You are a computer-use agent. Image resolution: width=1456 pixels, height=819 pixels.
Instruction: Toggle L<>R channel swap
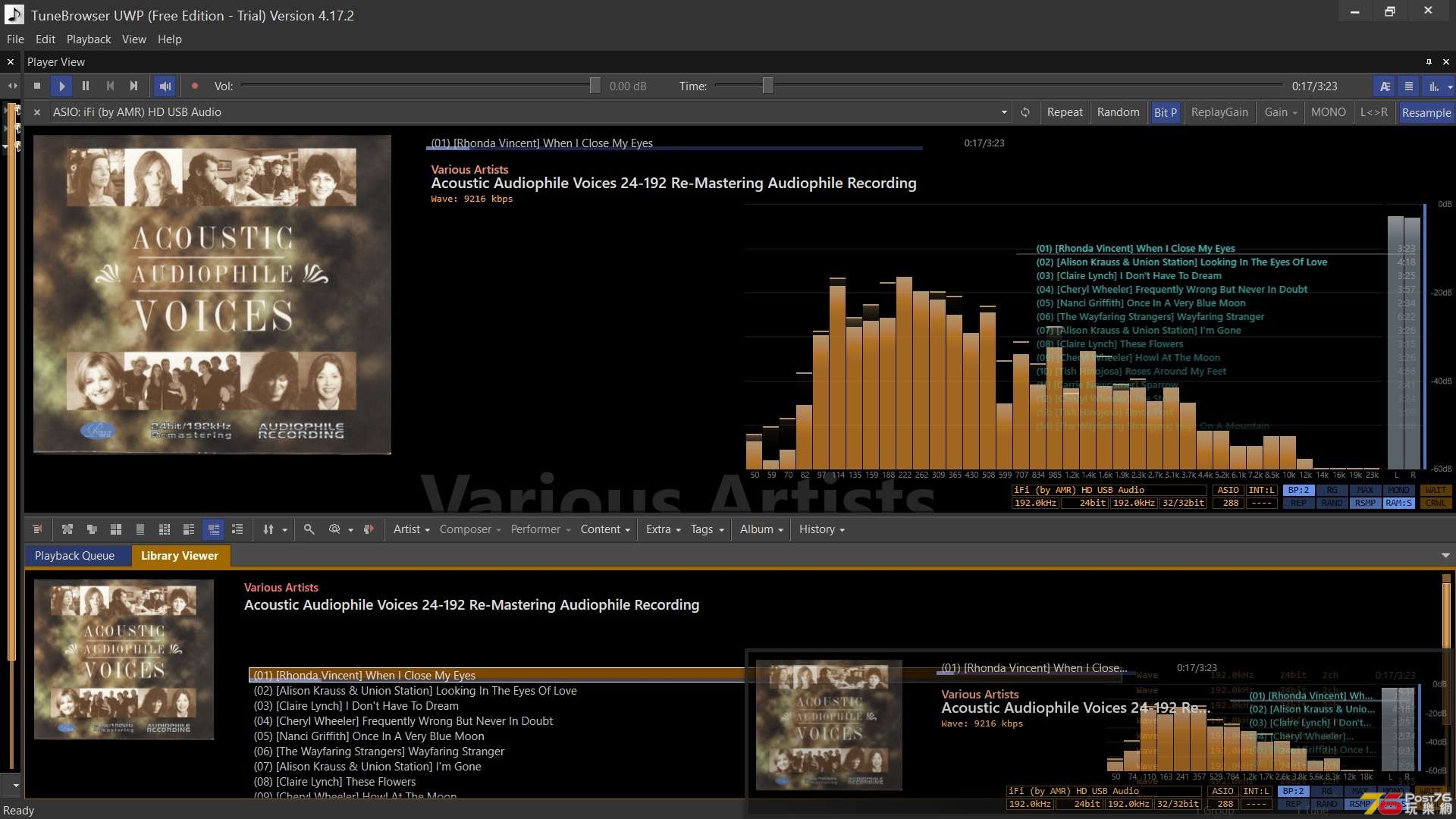click(x=1374, y=112)
